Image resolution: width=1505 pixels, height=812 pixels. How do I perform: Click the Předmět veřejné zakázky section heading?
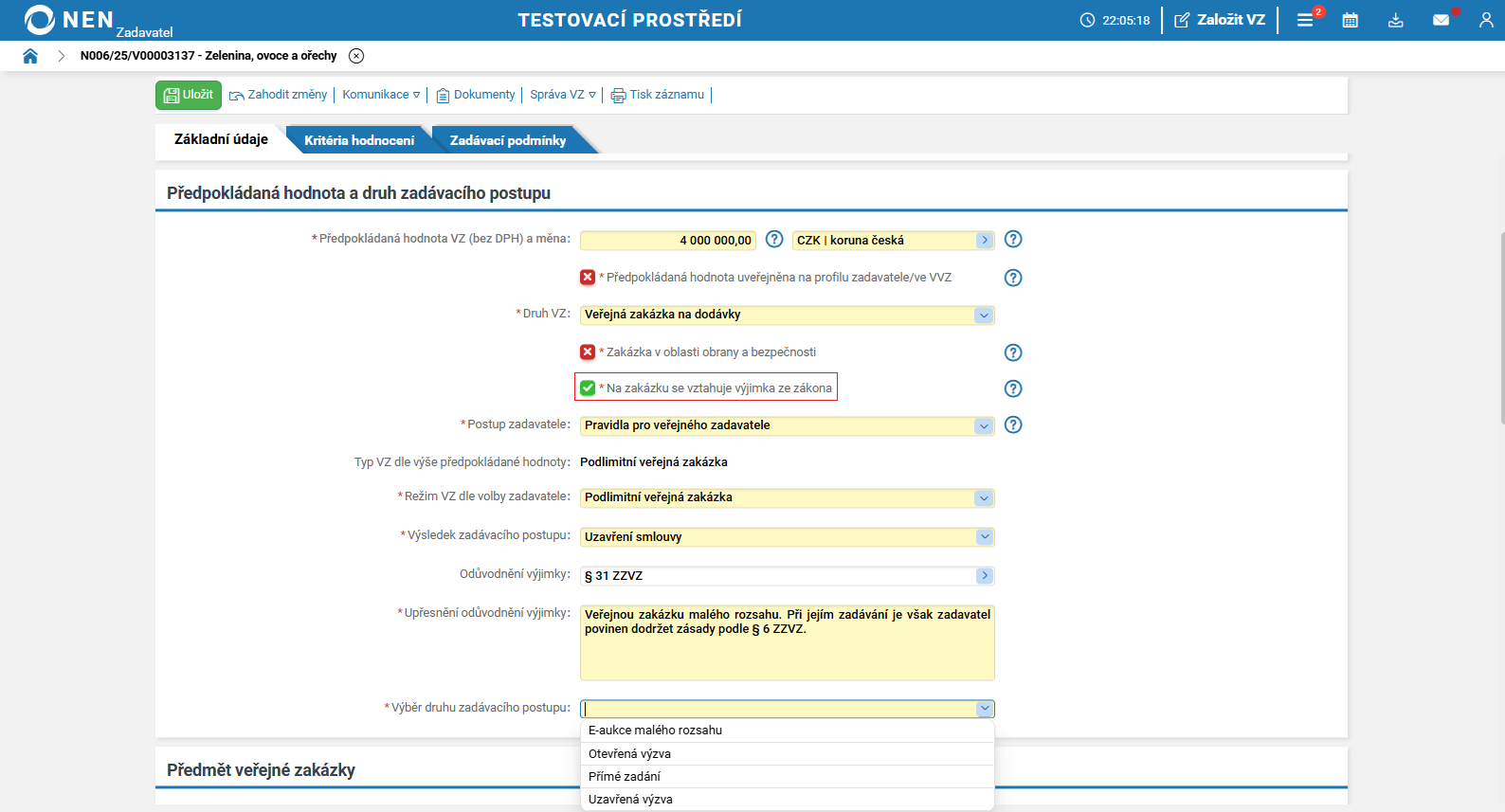pos(261,770)
